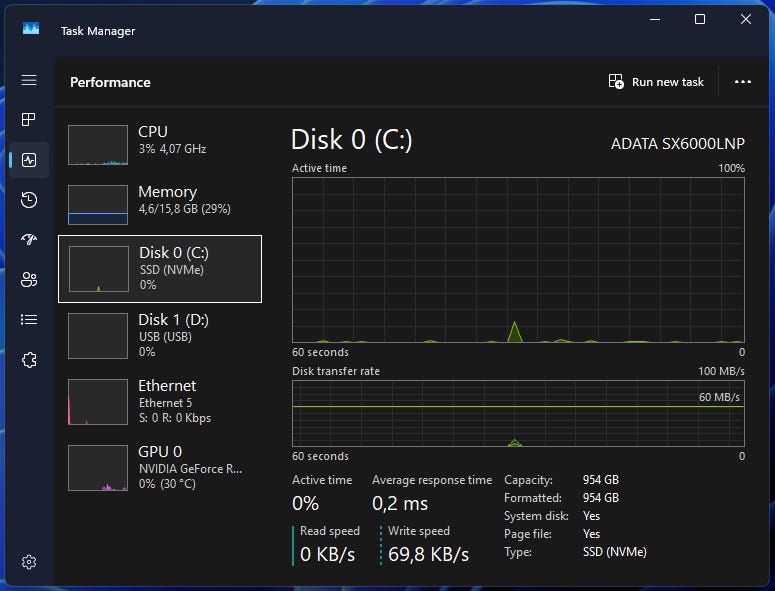The image size is (775, 591).
Task: Click the 0 KB/s read speed value
Action: pos(327,554)
